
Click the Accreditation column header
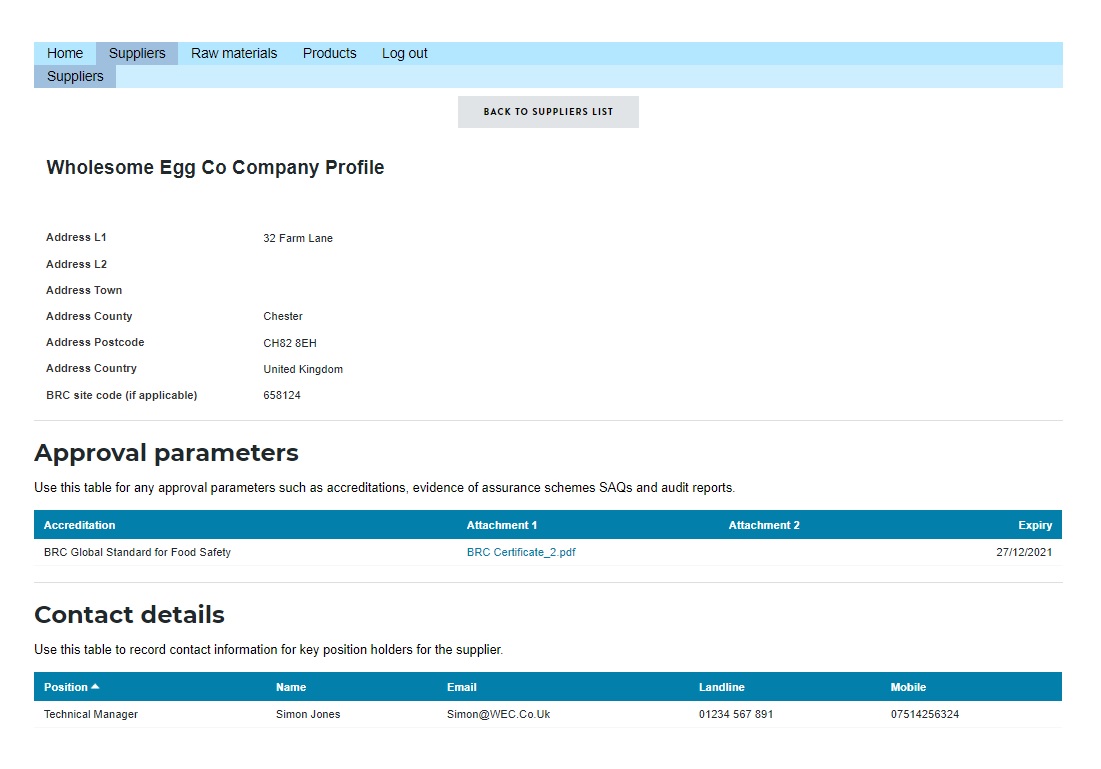tap(79, 525)
